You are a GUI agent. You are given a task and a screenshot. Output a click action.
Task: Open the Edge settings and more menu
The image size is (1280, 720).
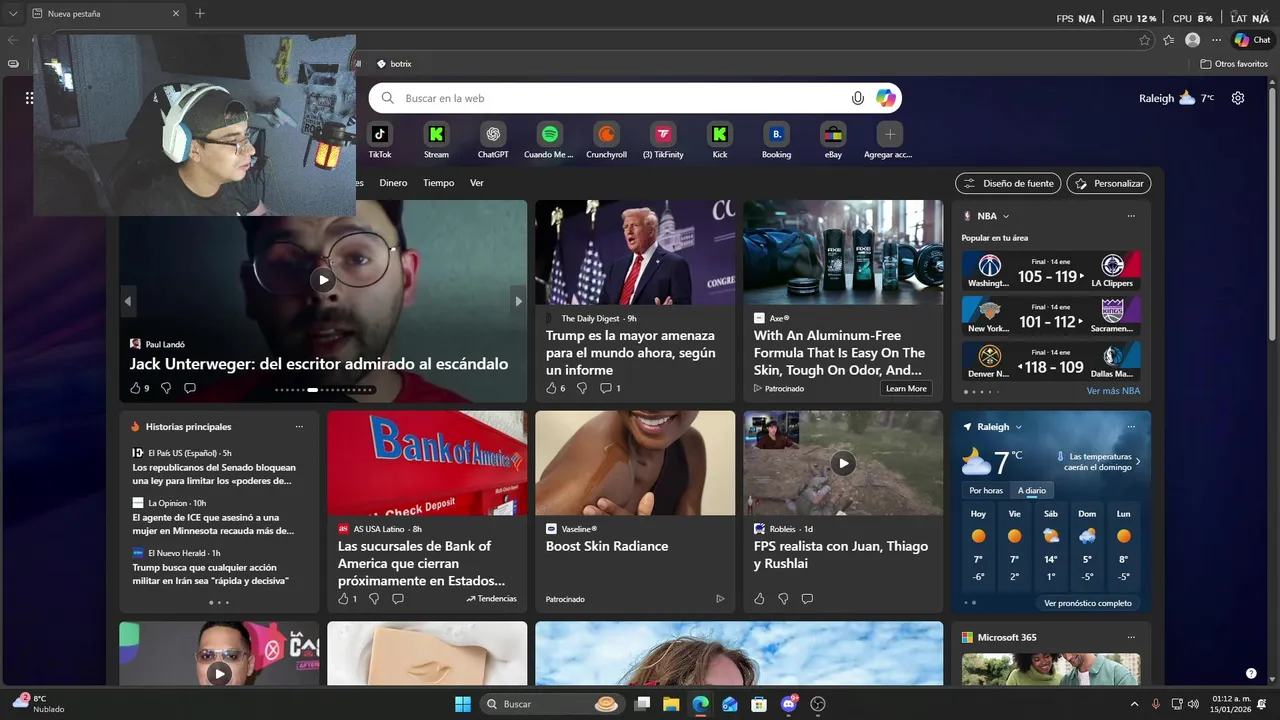click(1216, 40)
